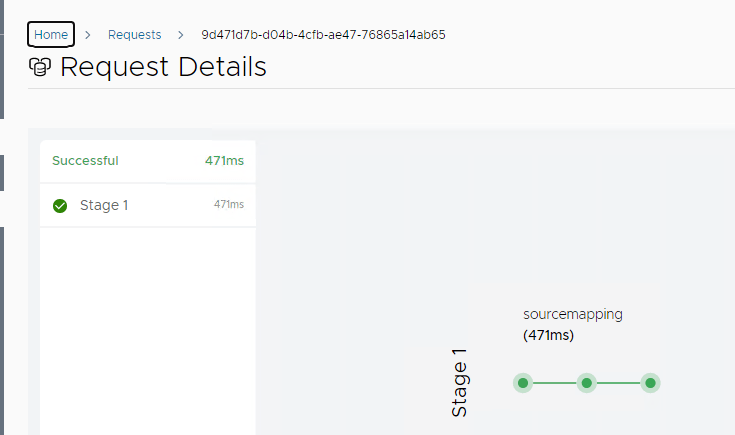Image resolution: width=735 pixels, height=435 pixels.
Task: Click the Home breadcrumb link
Action: [51, 34]
